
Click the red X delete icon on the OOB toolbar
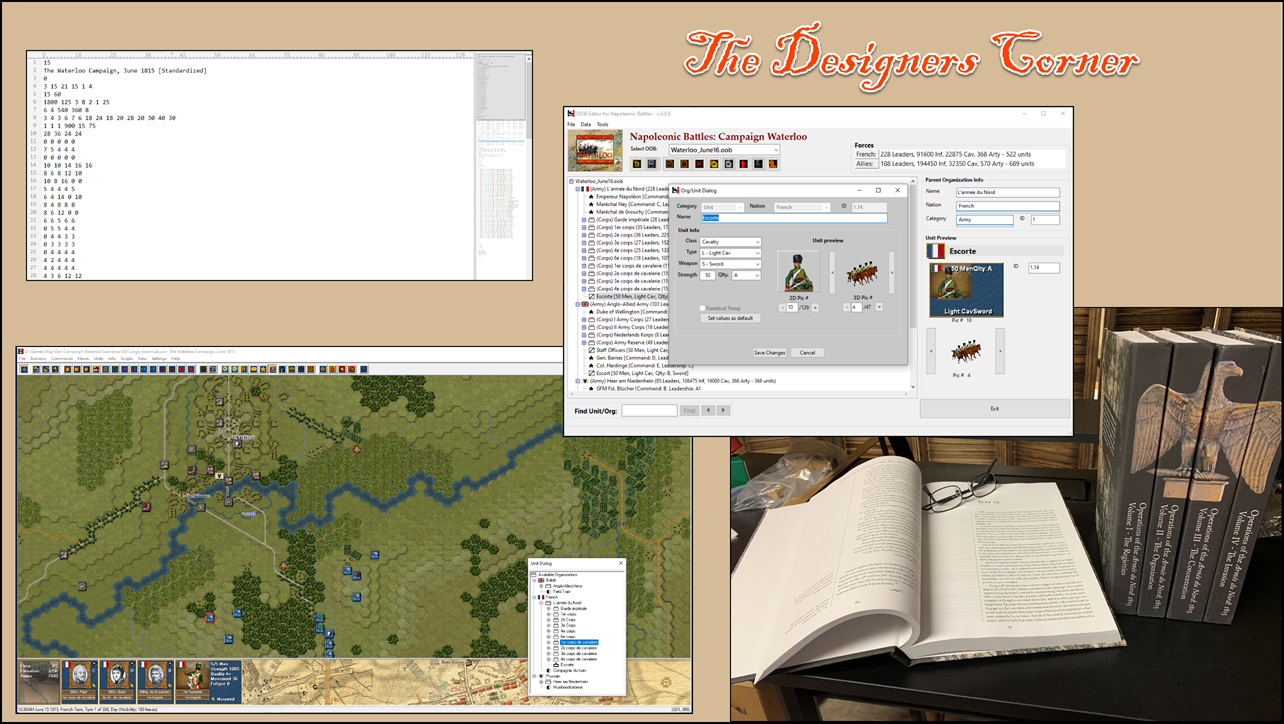point(700,164)
